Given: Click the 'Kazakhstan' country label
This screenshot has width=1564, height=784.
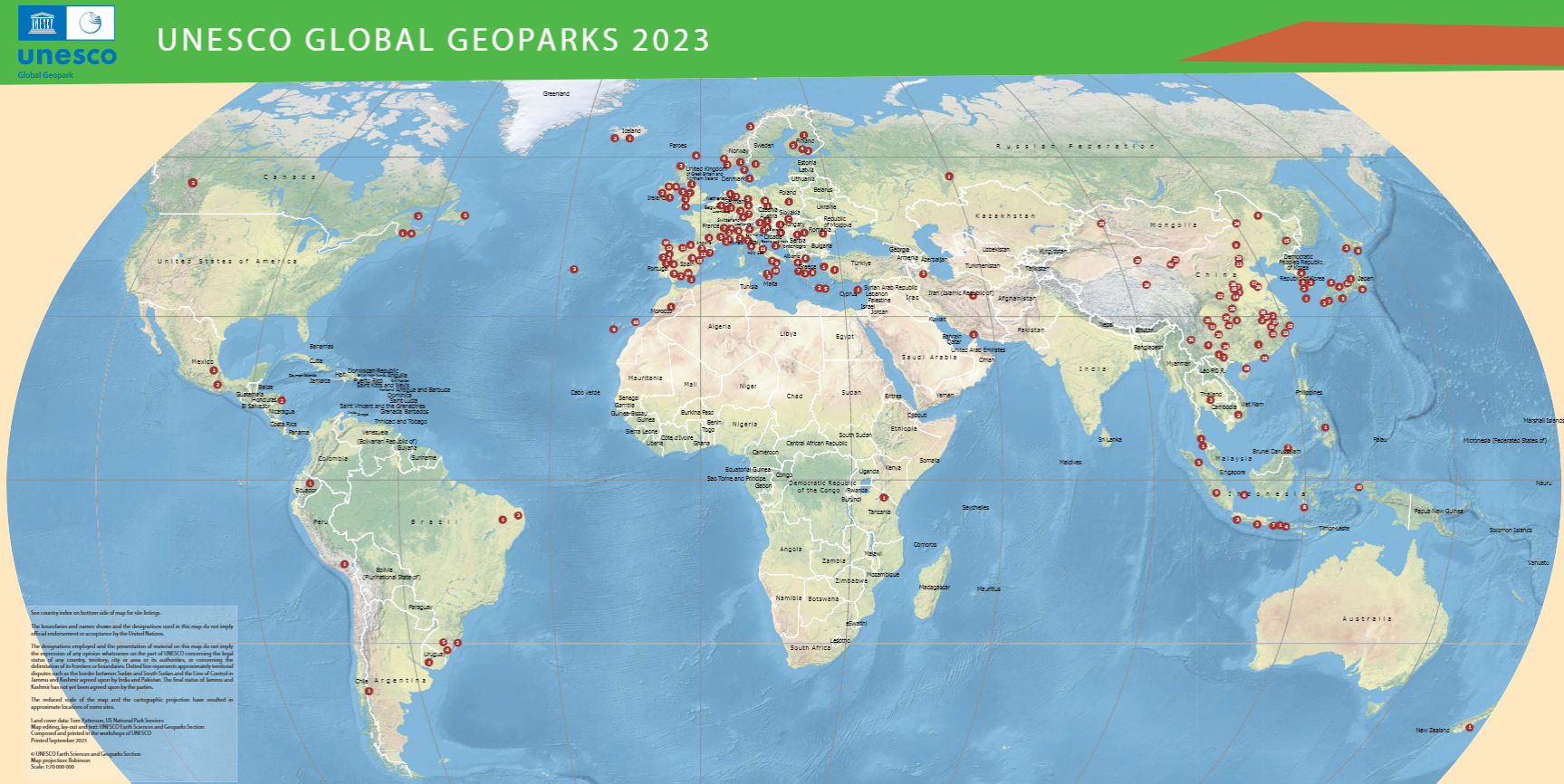Looking at the screenshot, I should pyautogui.click(x=1004, y=215).
